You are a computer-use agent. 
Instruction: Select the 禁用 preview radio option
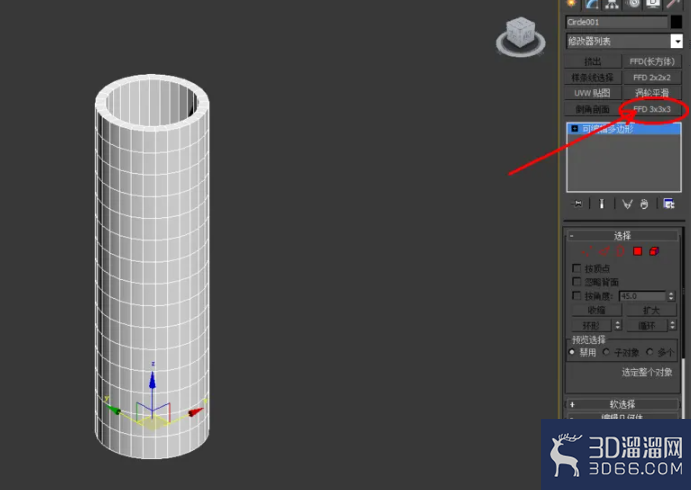572,352
